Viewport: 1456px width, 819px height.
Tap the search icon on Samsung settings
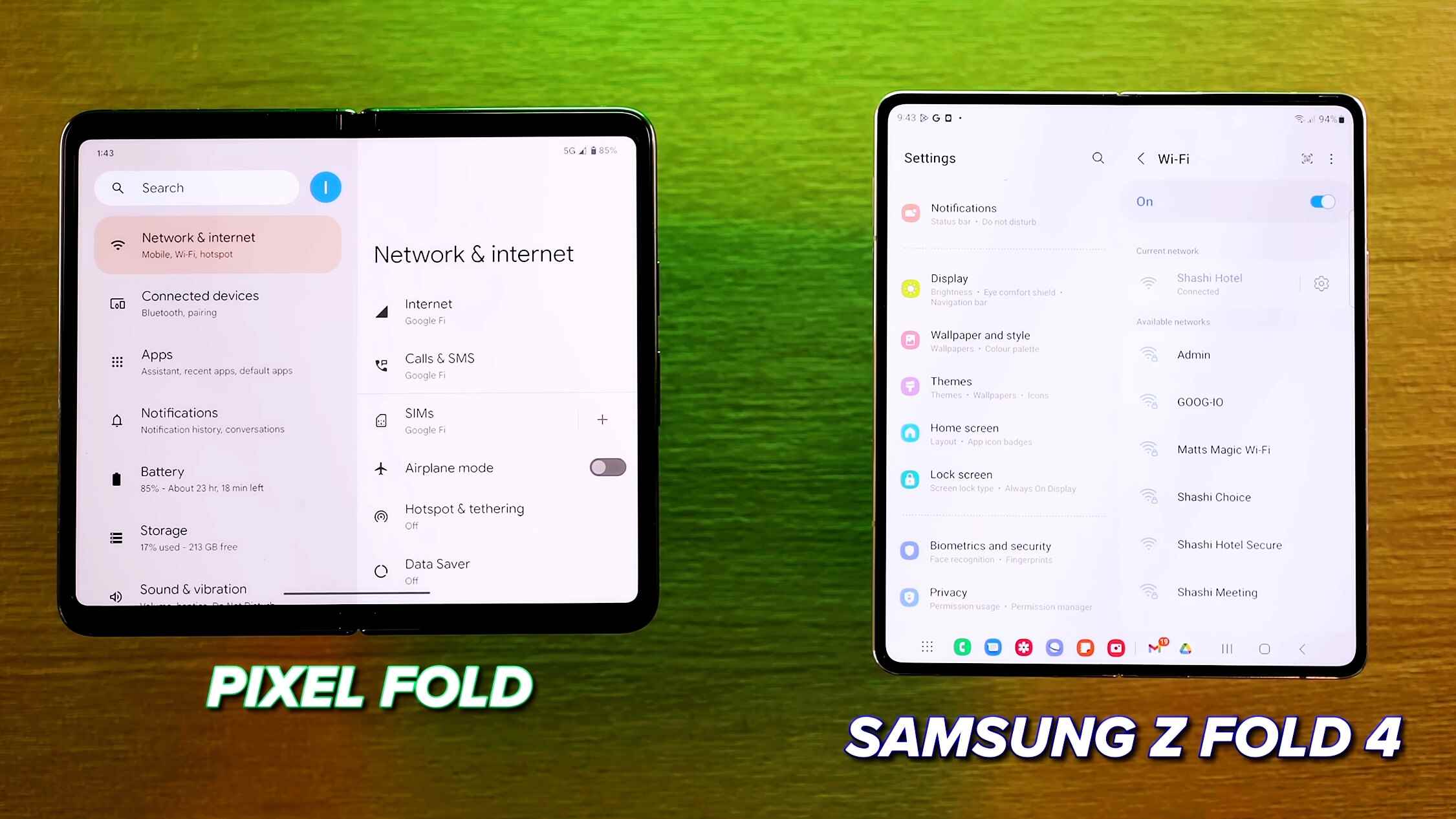pos(1098,158)
